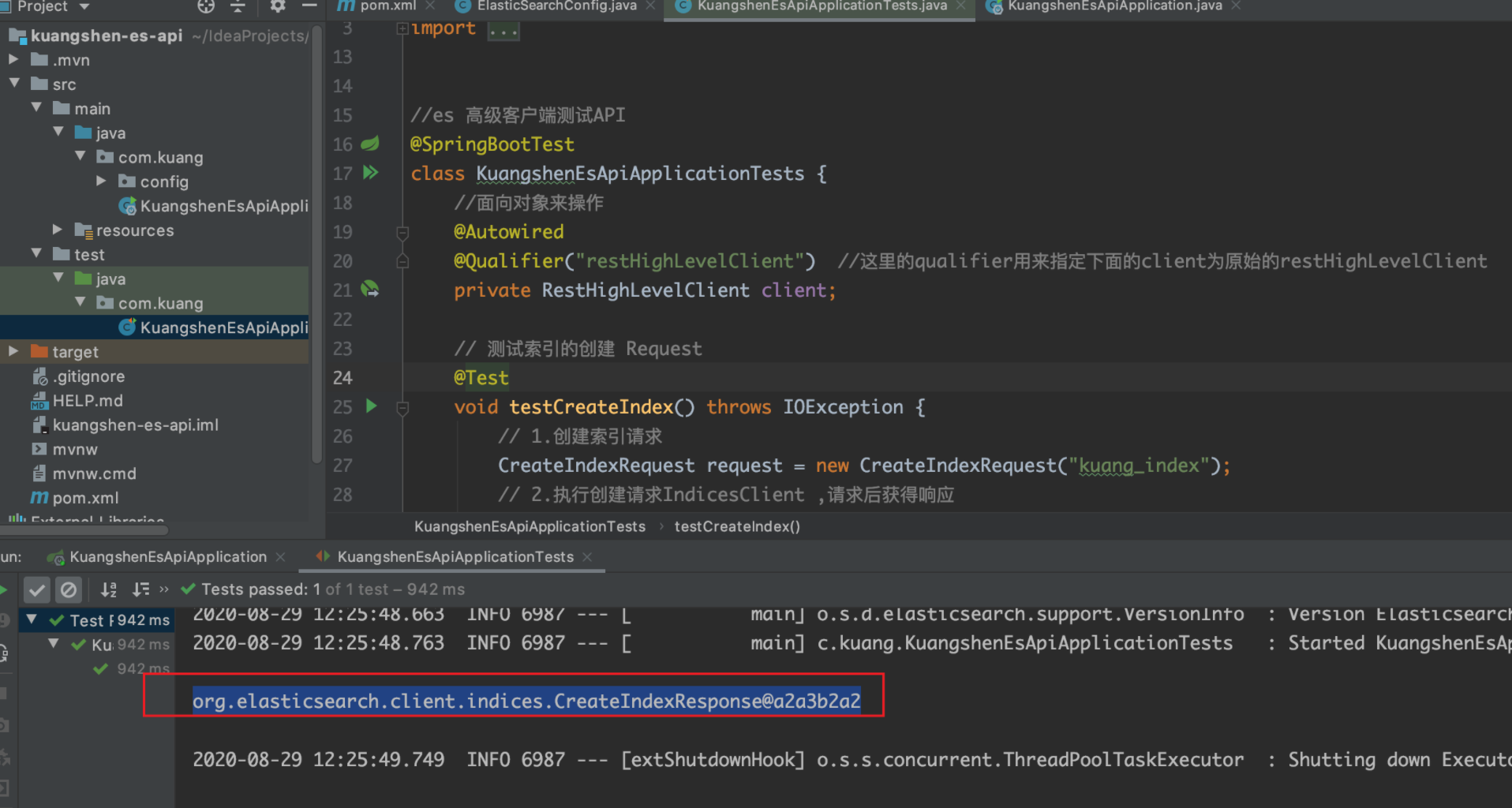Click line number 24 gutter
The image size is (1512, 808).
point(342,378)
